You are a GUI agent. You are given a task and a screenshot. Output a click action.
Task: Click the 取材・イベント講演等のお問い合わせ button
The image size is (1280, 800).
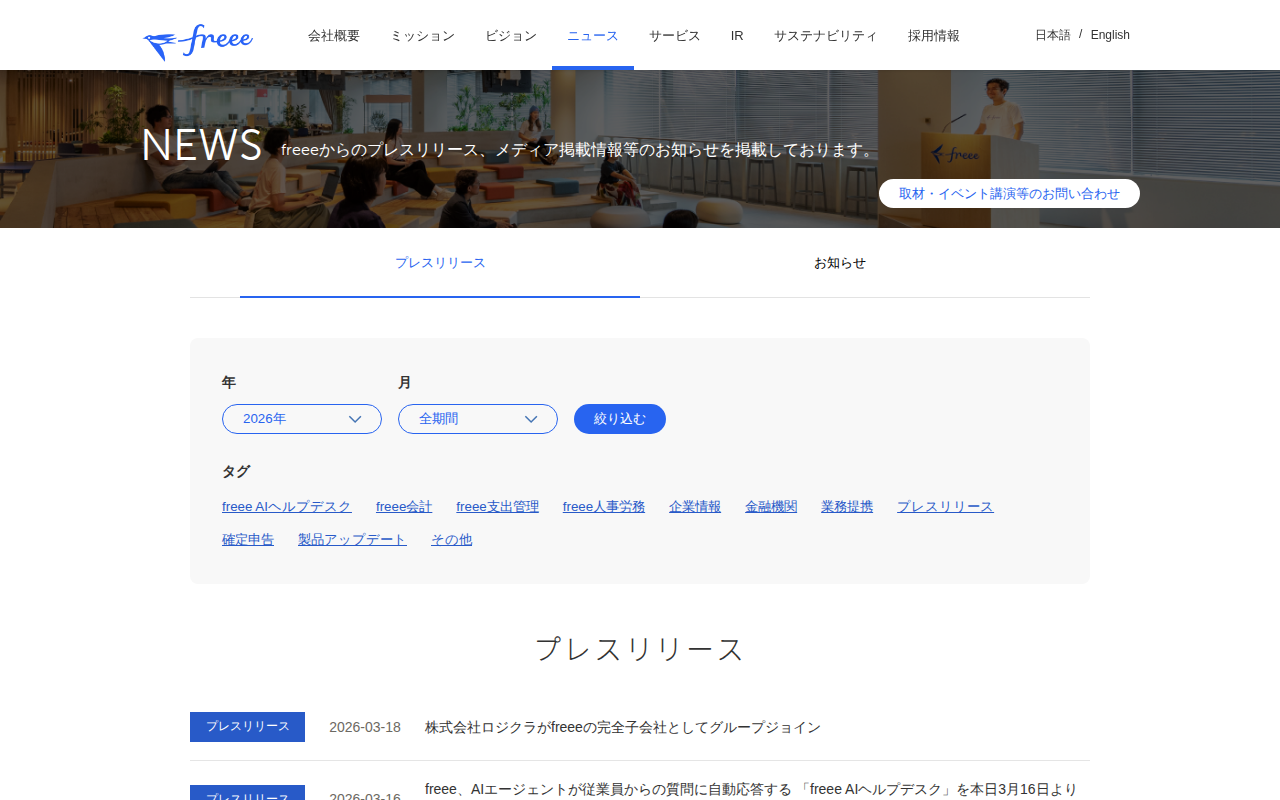point(1009,194)
